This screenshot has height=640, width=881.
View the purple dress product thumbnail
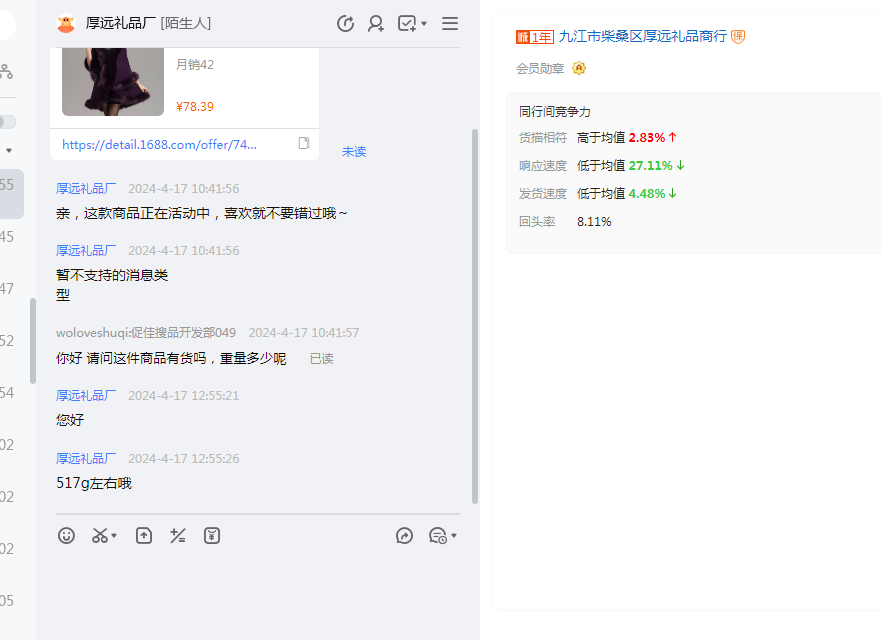click(113, 81)
